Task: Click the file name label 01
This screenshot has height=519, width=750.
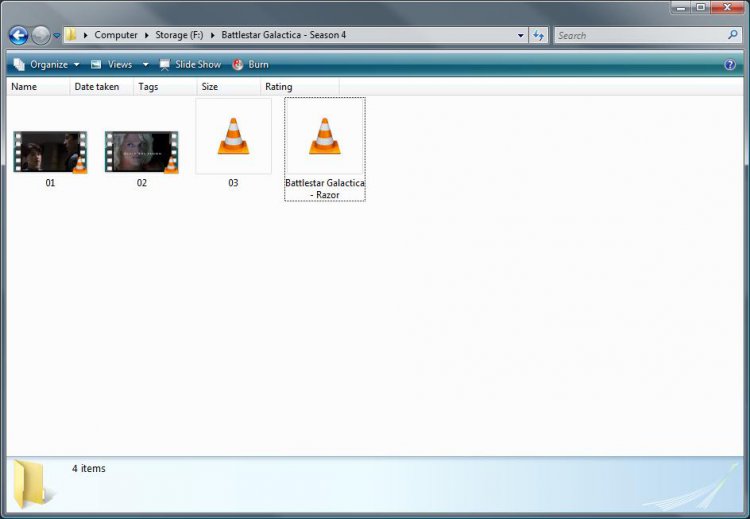Action: [50, 183]
